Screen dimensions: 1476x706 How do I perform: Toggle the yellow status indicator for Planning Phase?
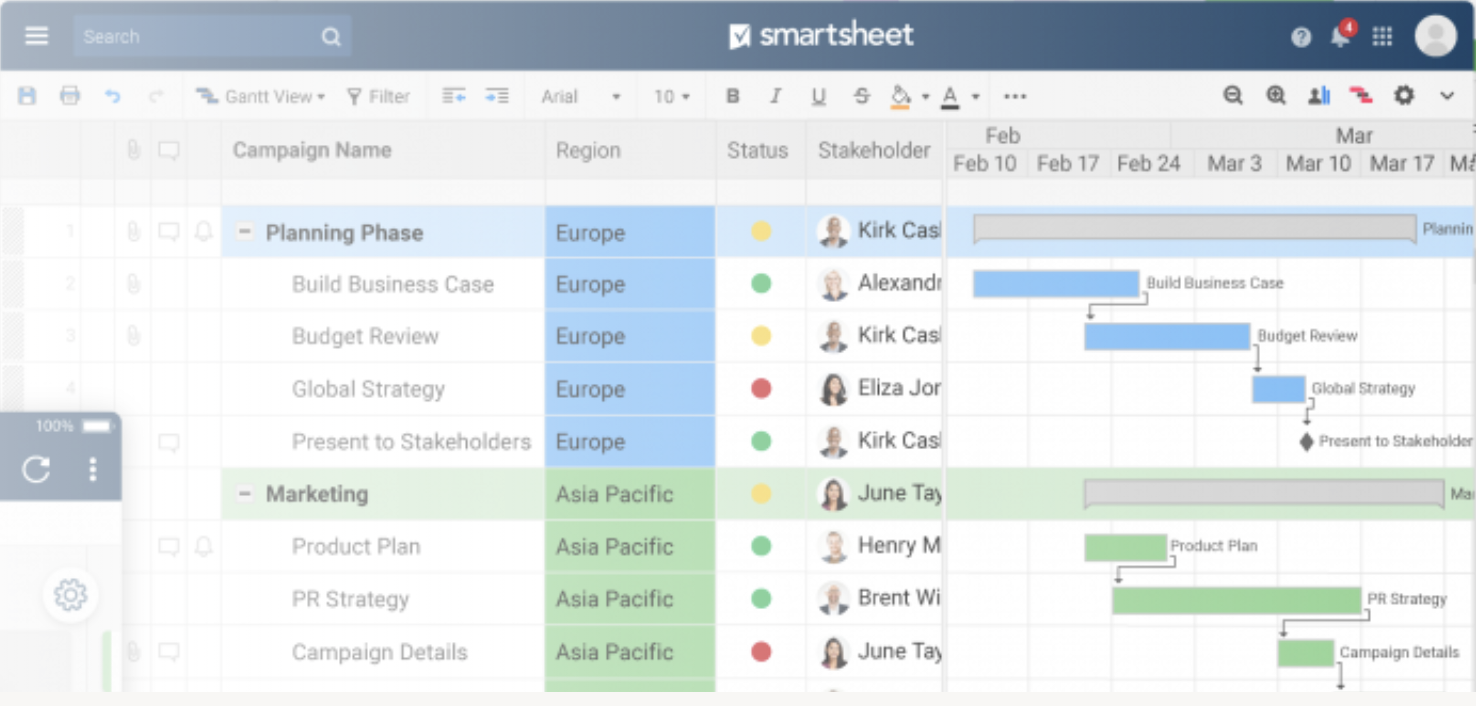(x=760, y=231)
